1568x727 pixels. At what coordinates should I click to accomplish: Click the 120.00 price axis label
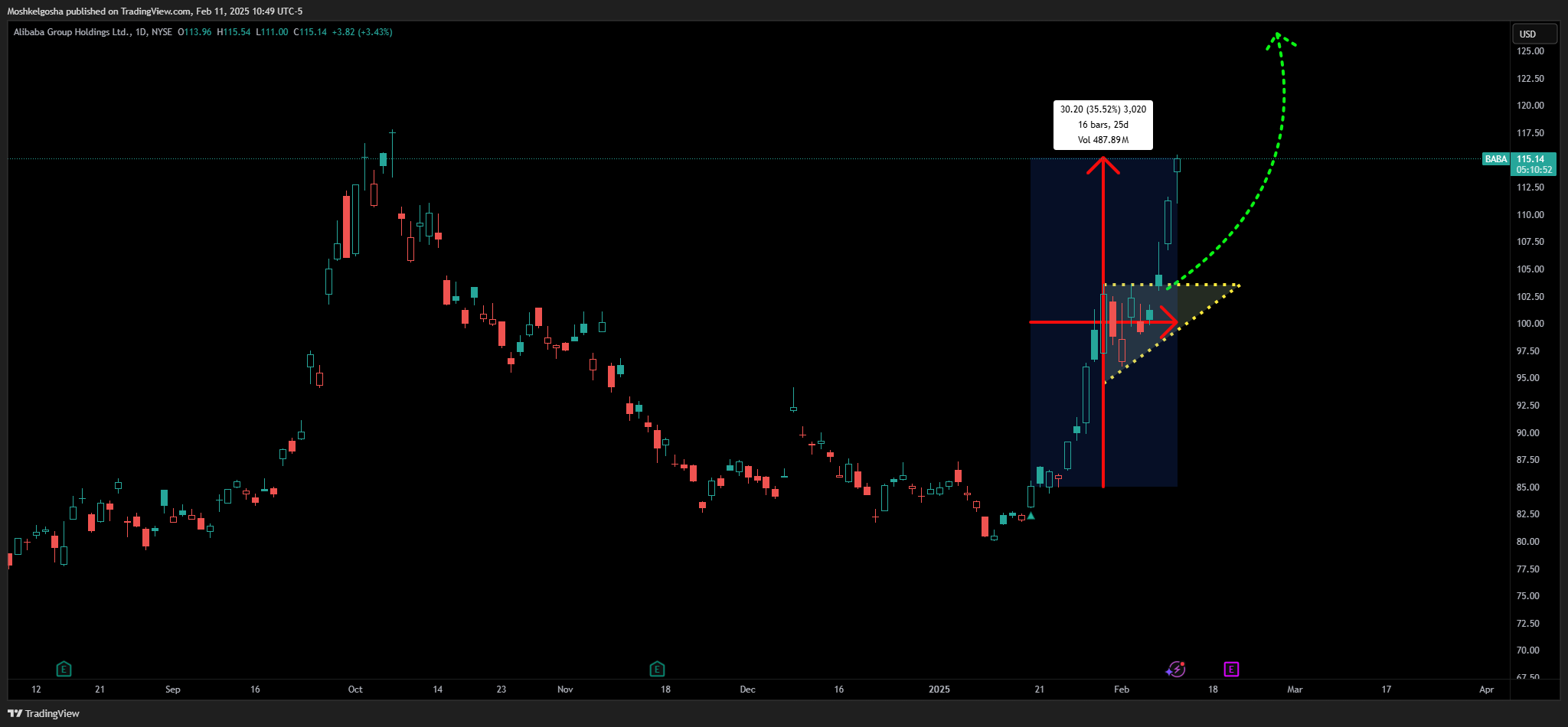pyautogui.click(x=1530, y=106)
